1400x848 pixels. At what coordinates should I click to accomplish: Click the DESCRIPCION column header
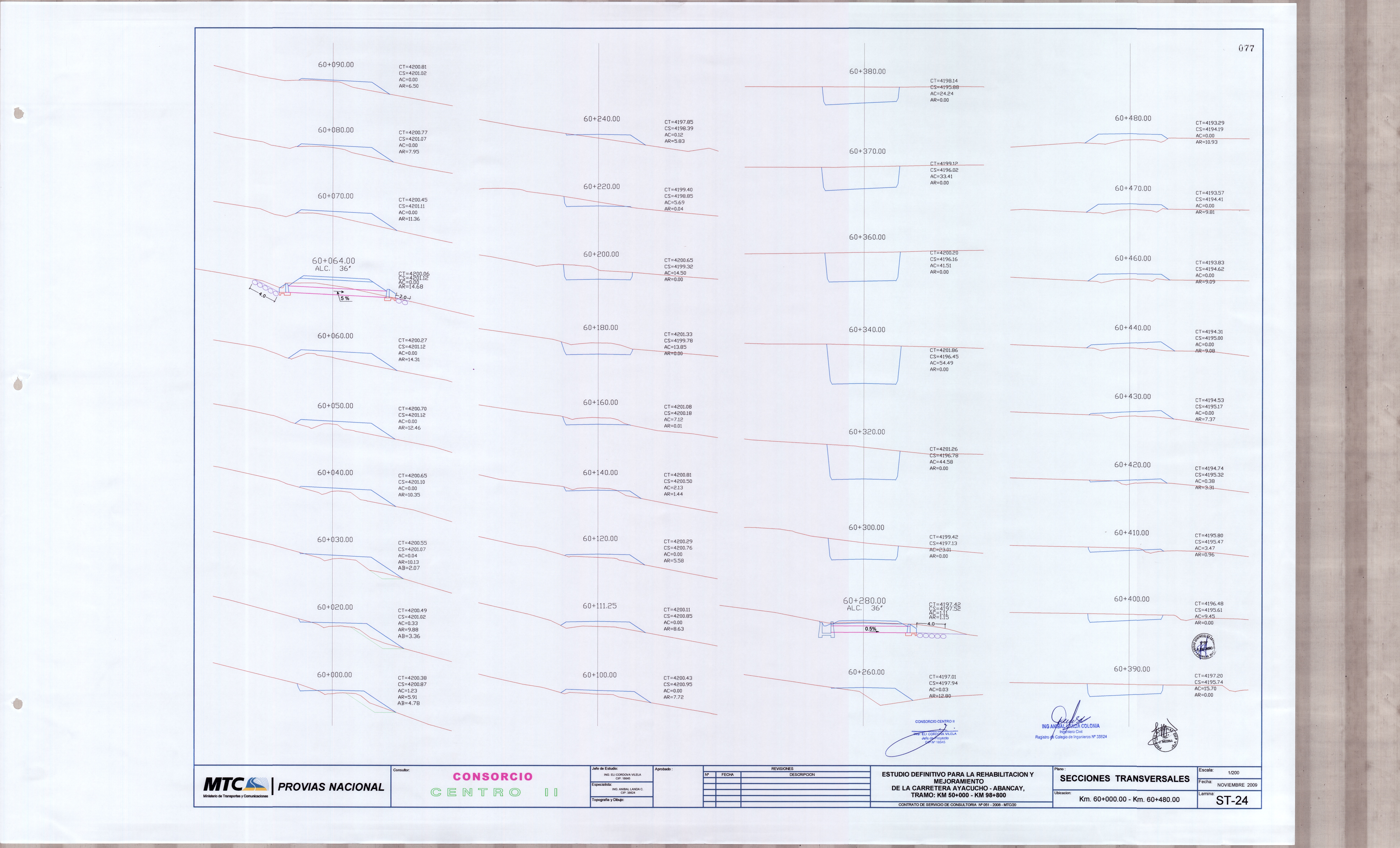(x=802, y=775)
